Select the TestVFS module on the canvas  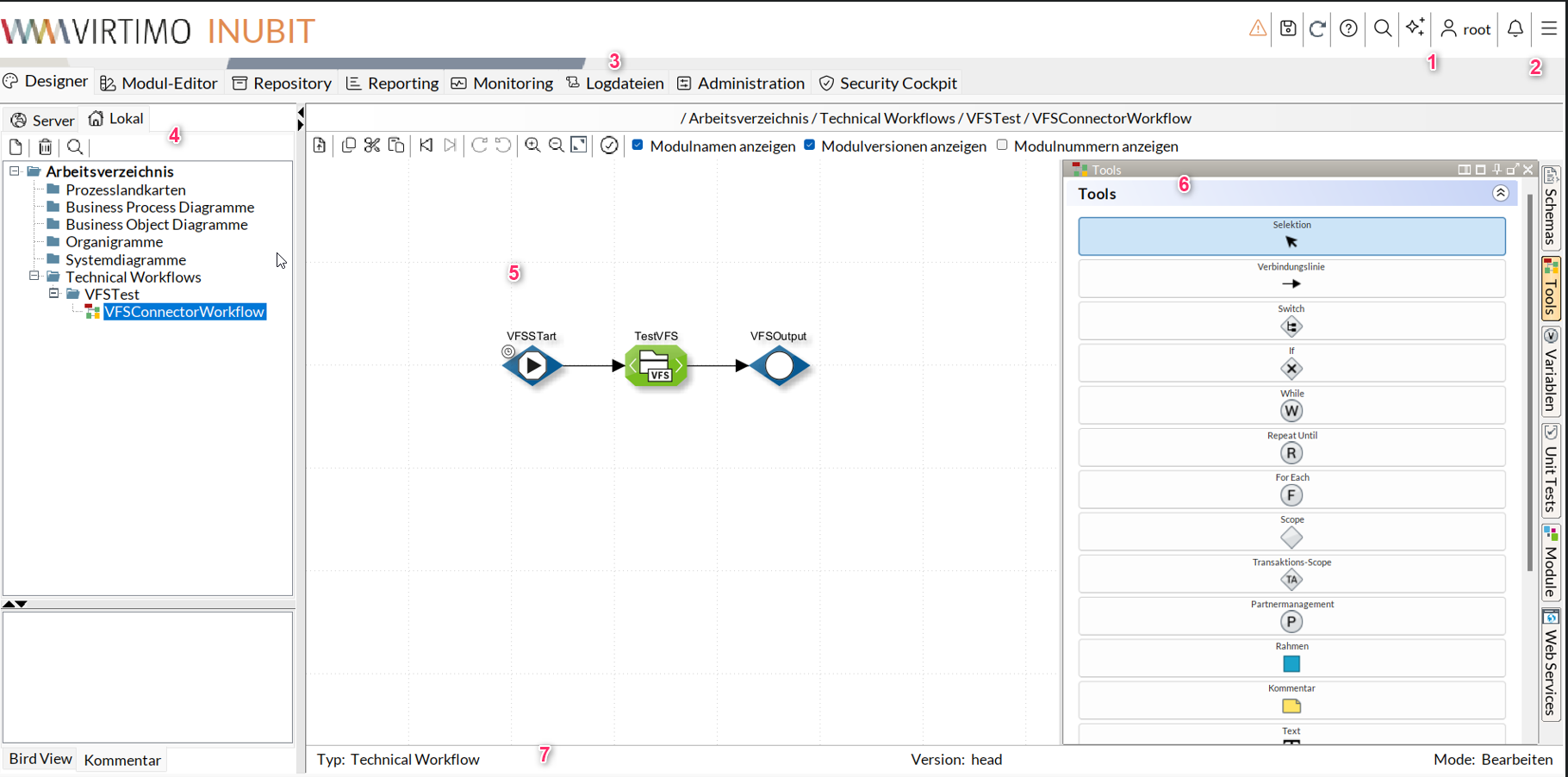(657, 365)
